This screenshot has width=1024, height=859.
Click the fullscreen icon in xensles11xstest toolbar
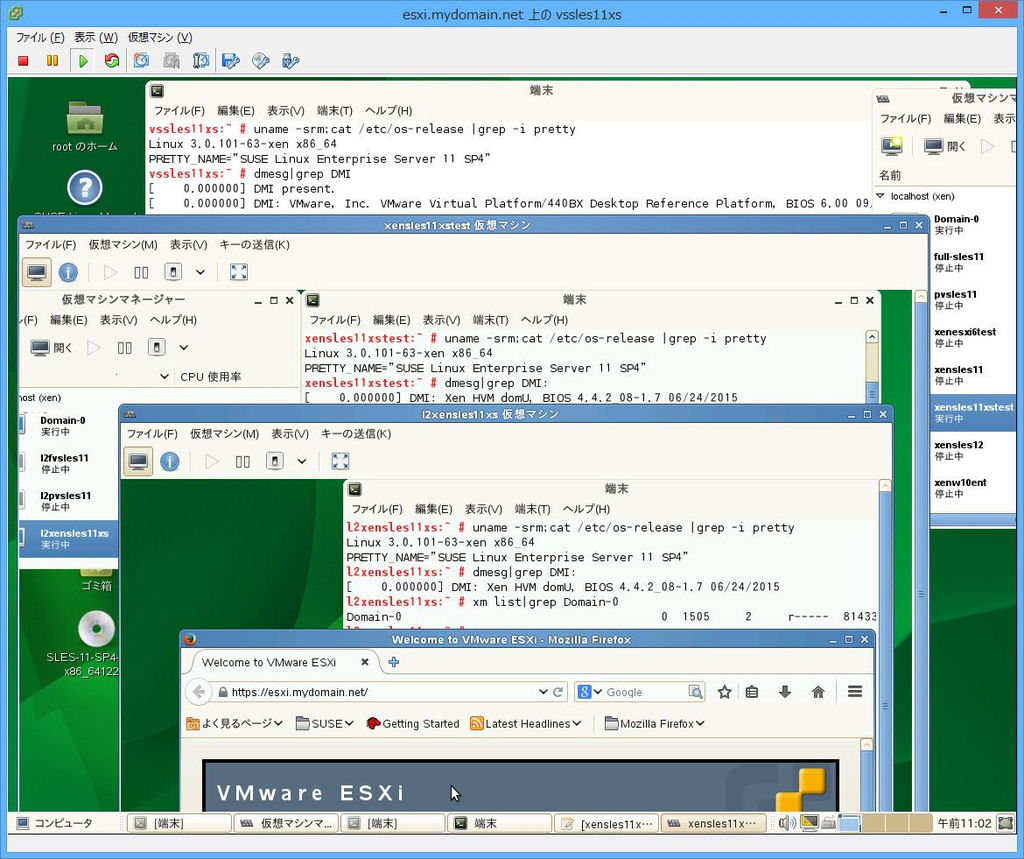pos(239,272)
